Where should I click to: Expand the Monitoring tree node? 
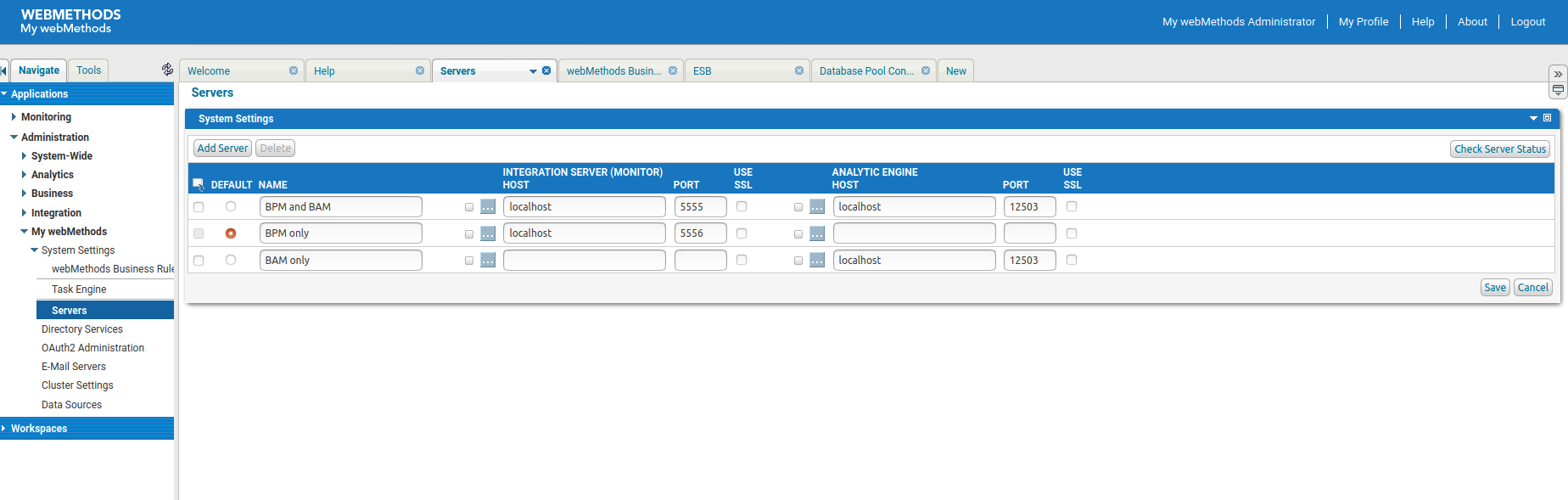point(14,117)
